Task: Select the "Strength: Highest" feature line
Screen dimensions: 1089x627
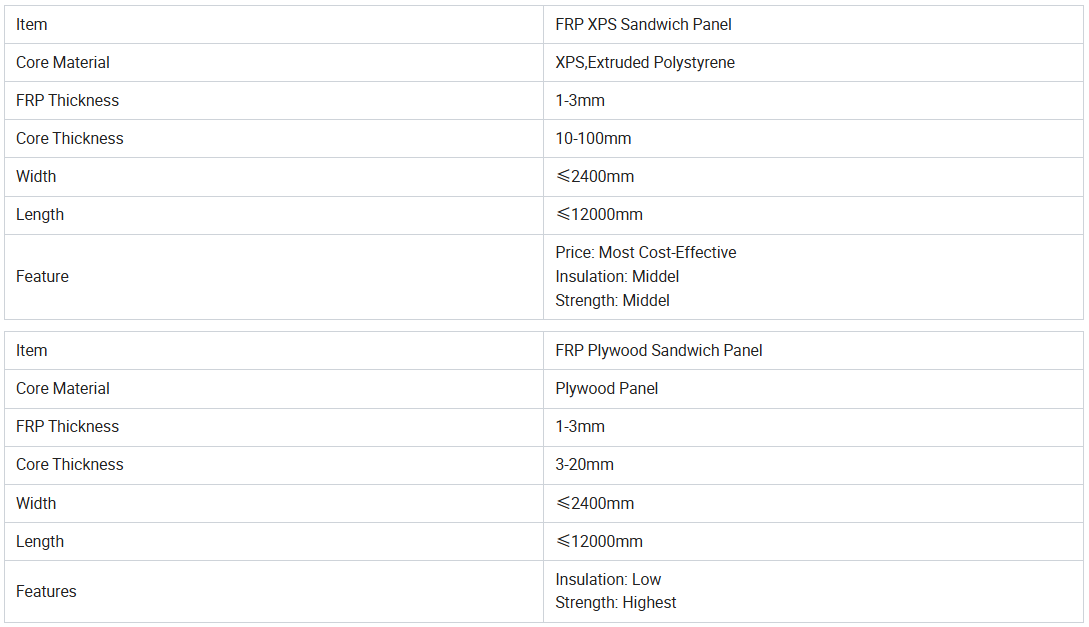Action: pyautogui.click(x=615, y=602)
